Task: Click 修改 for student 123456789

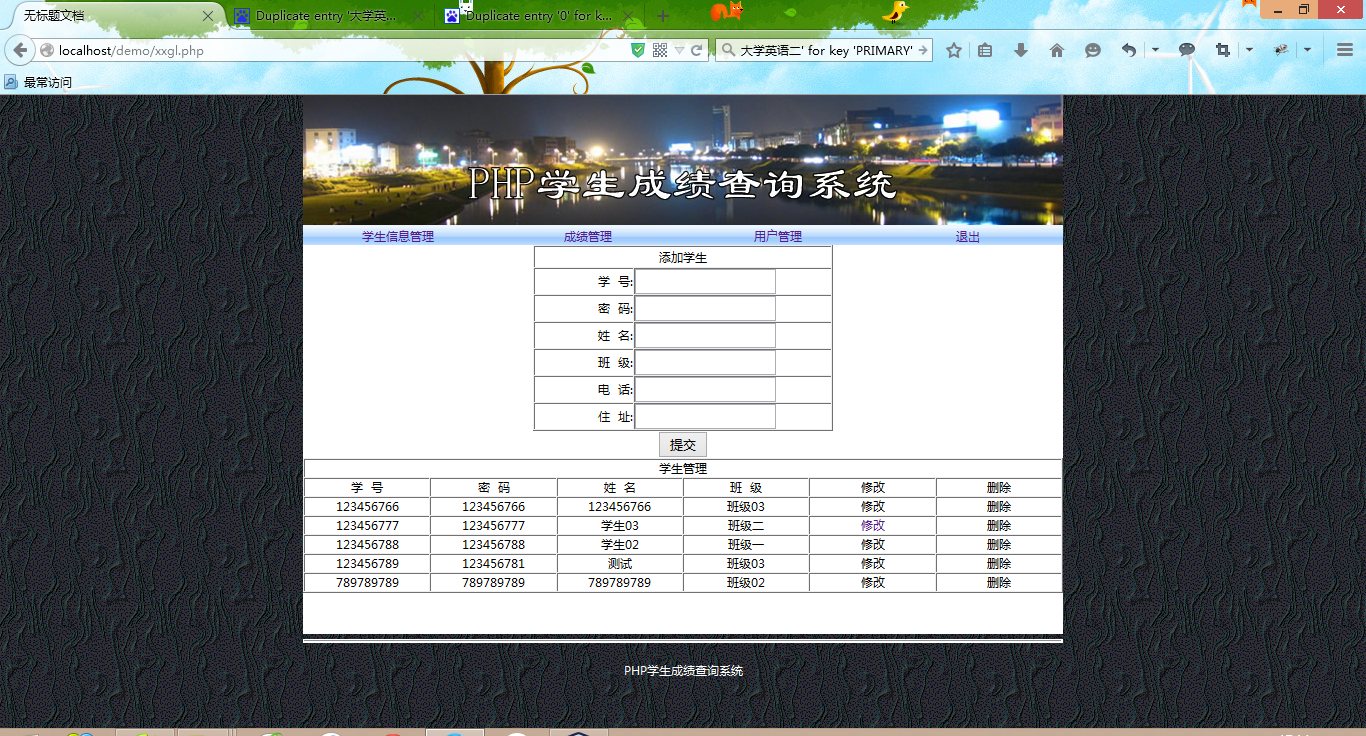Action: pyautogui.click(x=871, y=563)
